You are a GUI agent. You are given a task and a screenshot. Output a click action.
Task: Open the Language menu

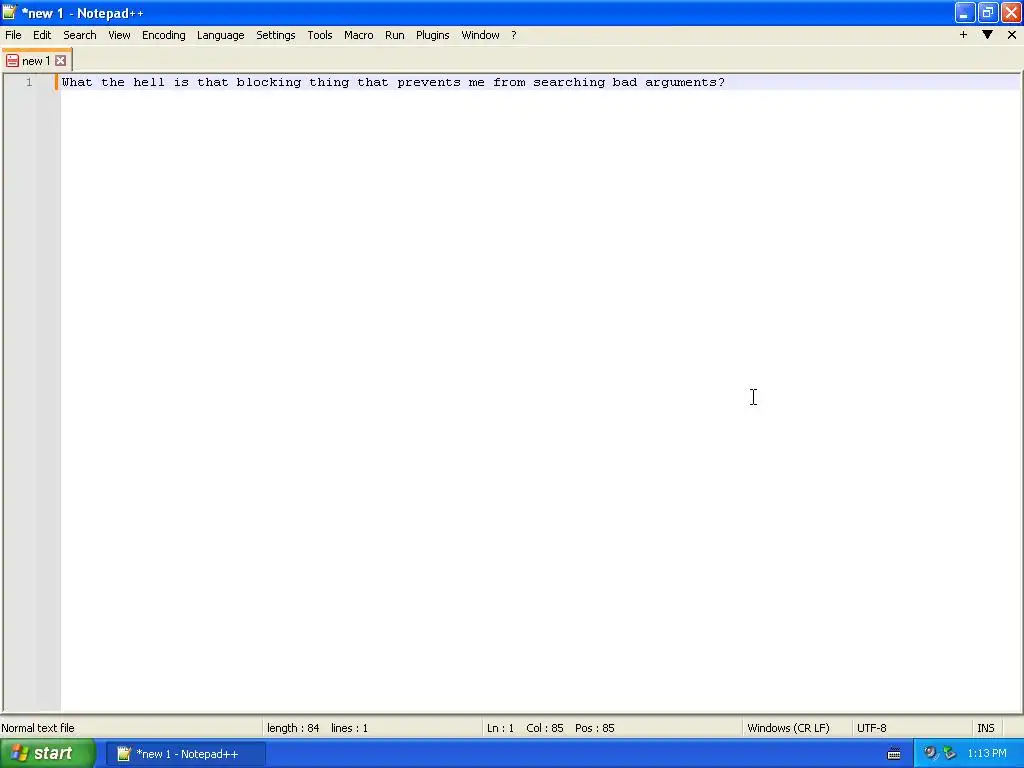pos(220,35)
